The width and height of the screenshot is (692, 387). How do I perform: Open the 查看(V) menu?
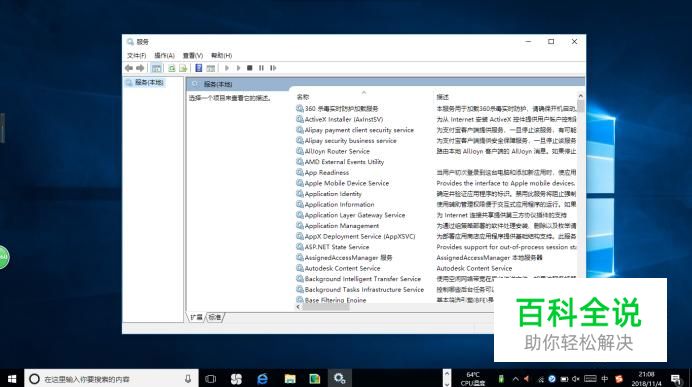(x=193, y=55)
